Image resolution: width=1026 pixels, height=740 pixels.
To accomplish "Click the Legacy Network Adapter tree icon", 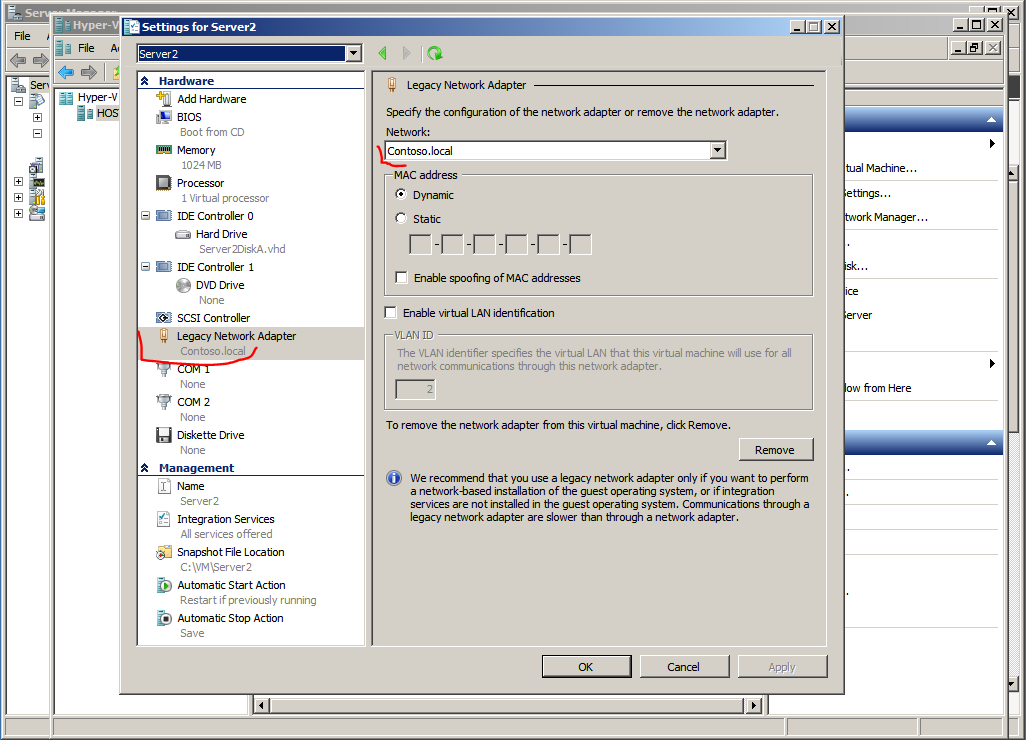I will [164, 336].
